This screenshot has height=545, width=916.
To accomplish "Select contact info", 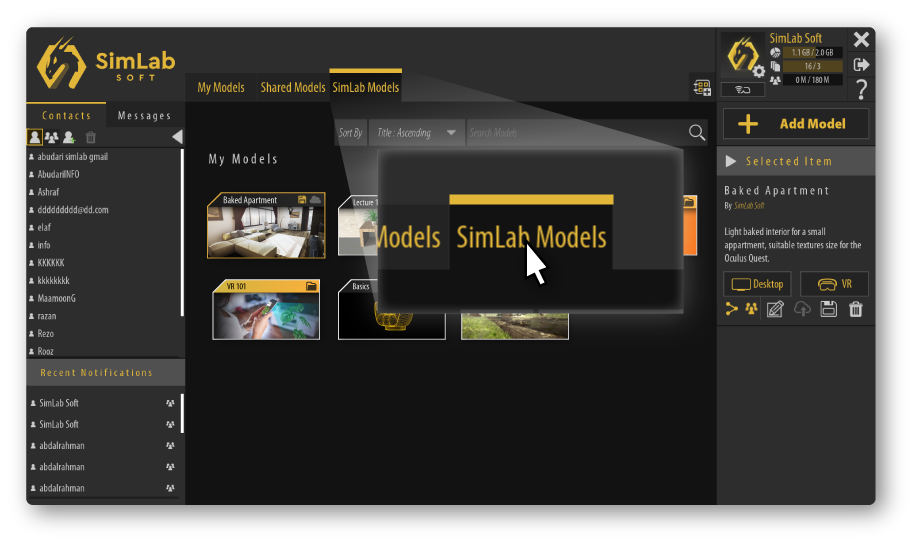I will (x=44, y=245).
